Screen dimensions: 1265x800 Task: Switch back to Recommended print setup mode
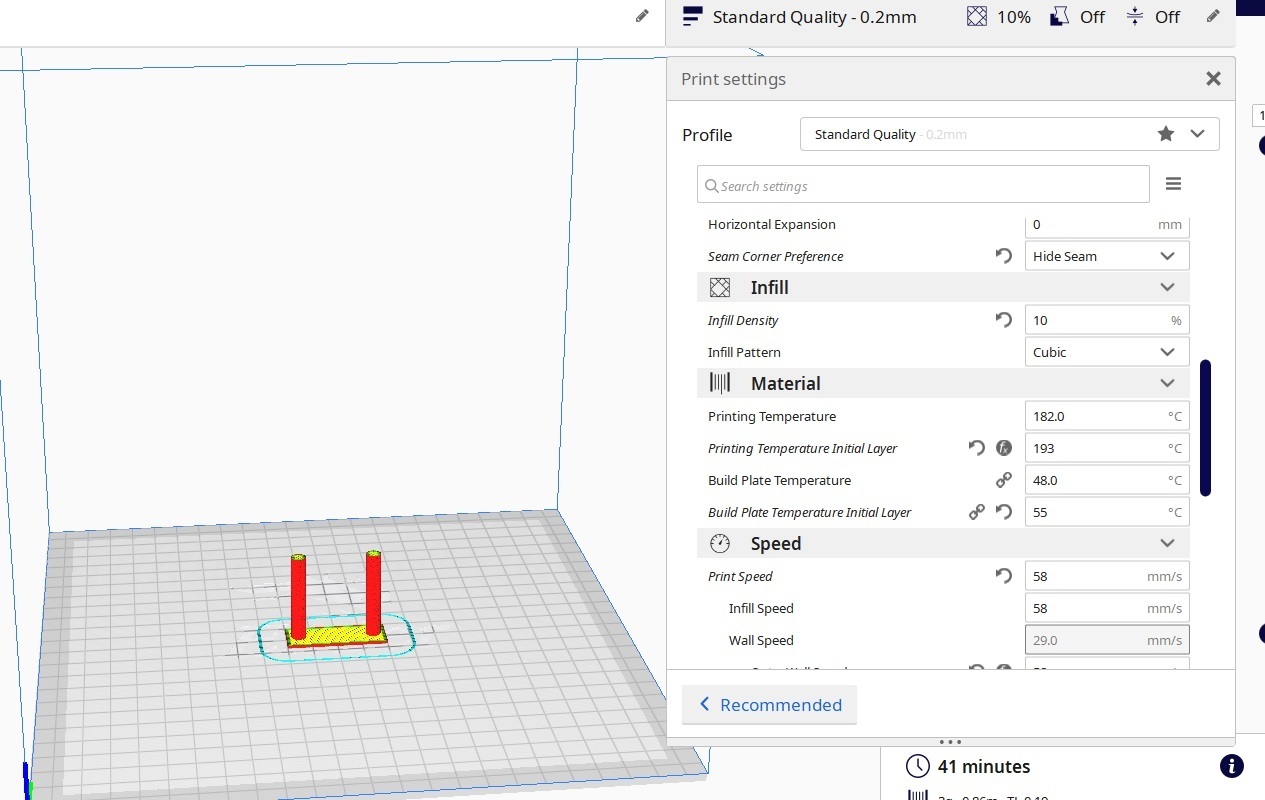click(769, 705)
